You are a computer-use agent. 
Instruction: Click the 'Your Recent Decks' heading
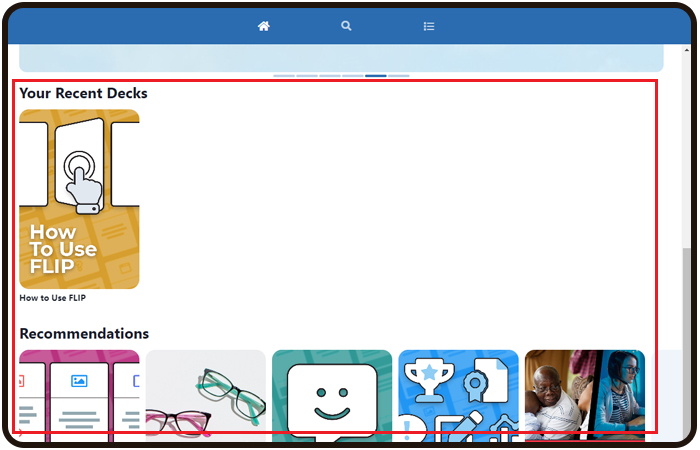83,93
